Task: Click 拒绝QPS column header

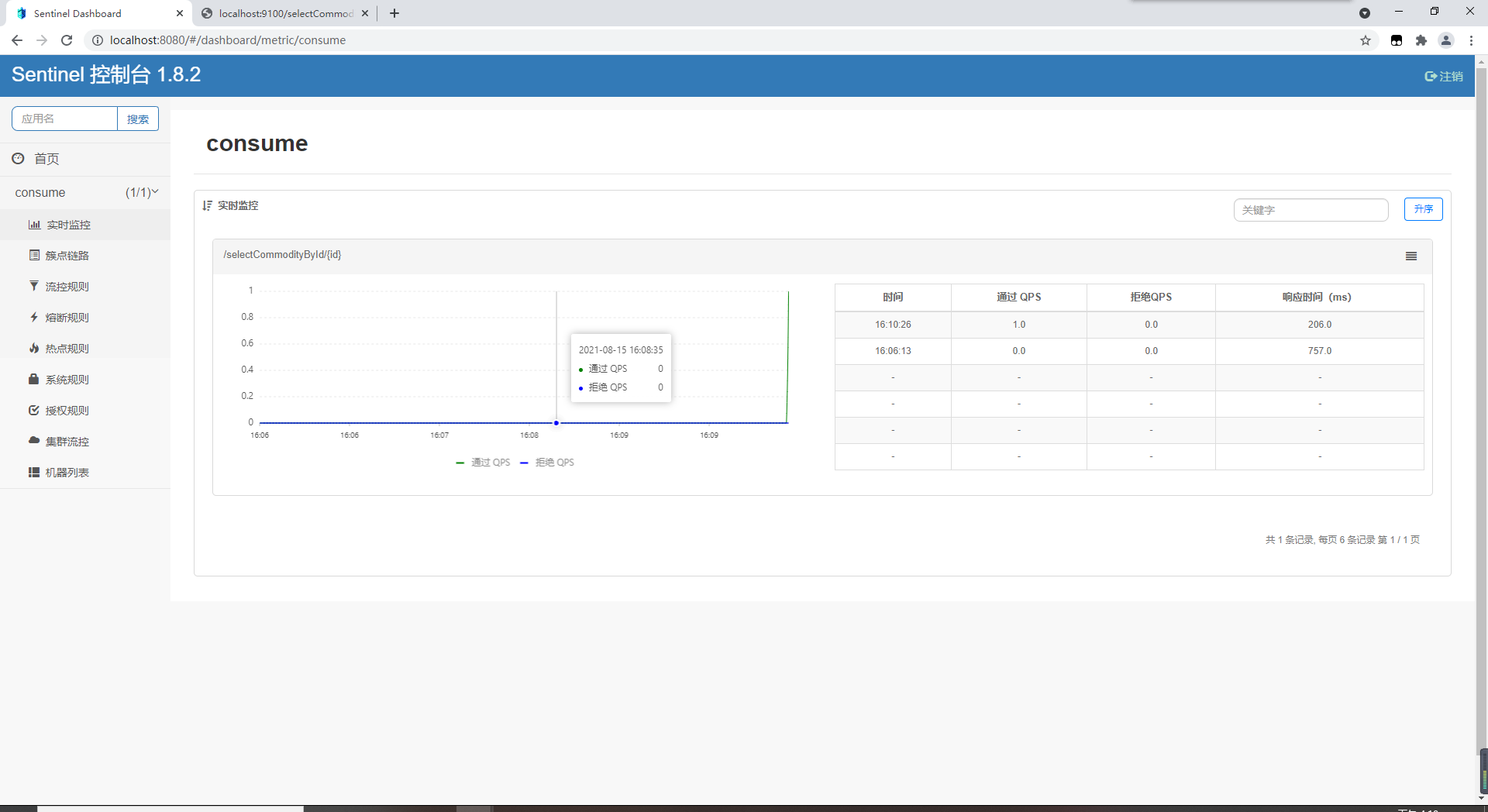Action: 1151,297
